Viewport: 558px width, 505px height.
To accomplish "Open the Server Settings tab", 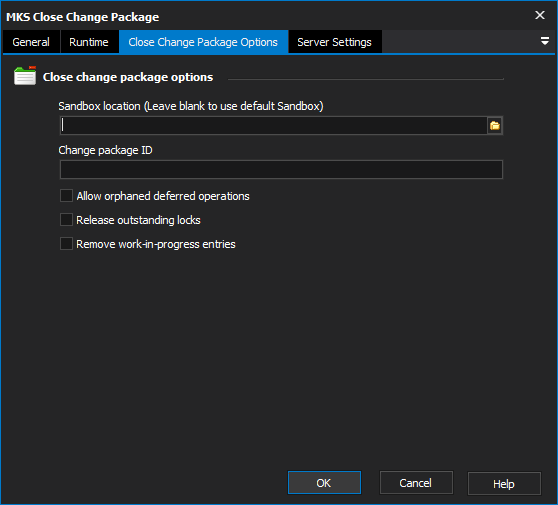I will (335, 42).
